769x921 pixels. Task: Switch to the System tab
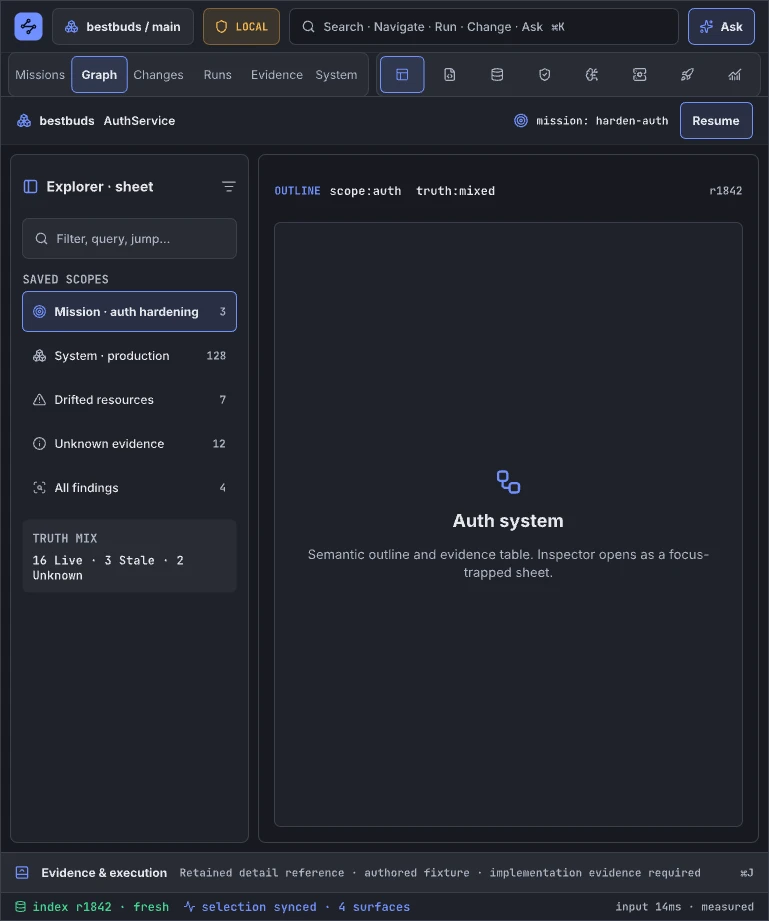tap(336, 75)
